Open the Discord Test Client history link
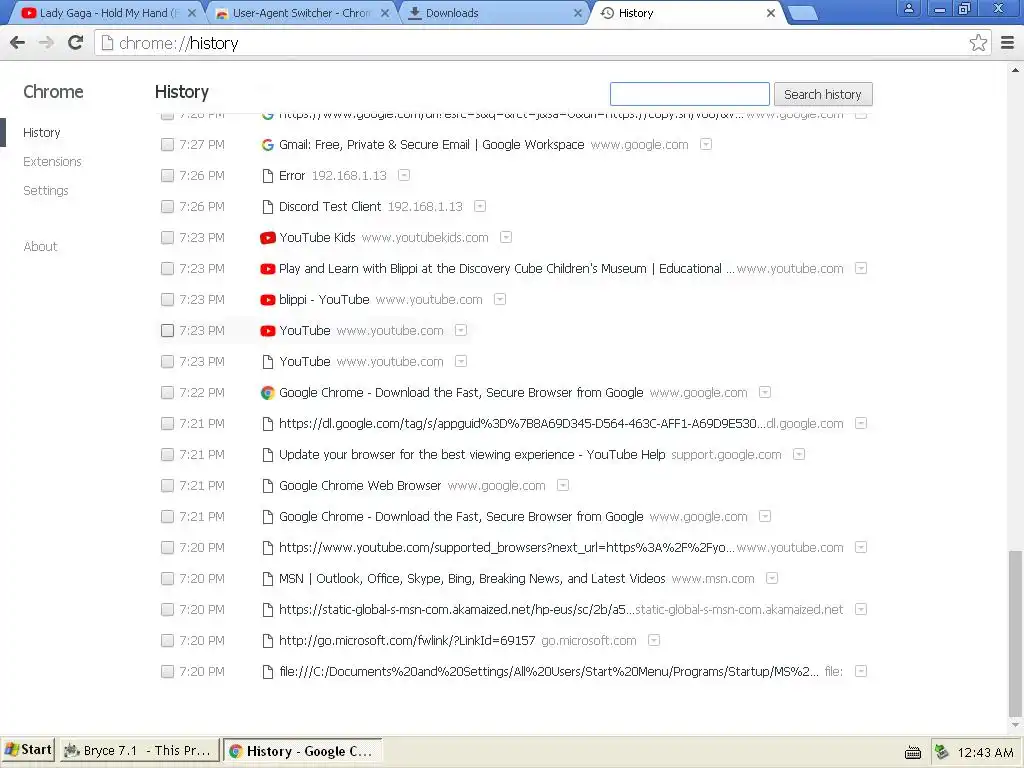 pos(330,207)
